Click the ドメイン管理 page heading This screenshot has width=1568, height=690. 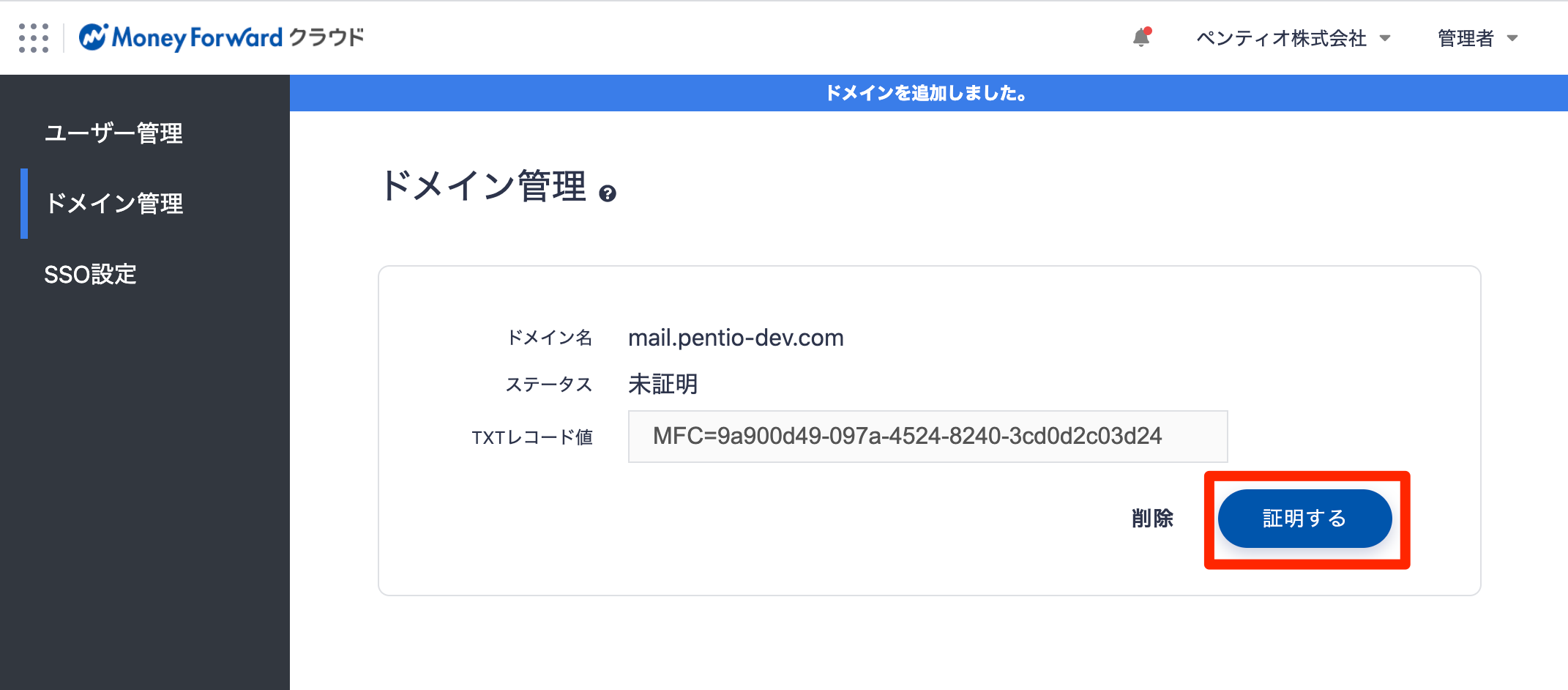(x=483, y=186)
